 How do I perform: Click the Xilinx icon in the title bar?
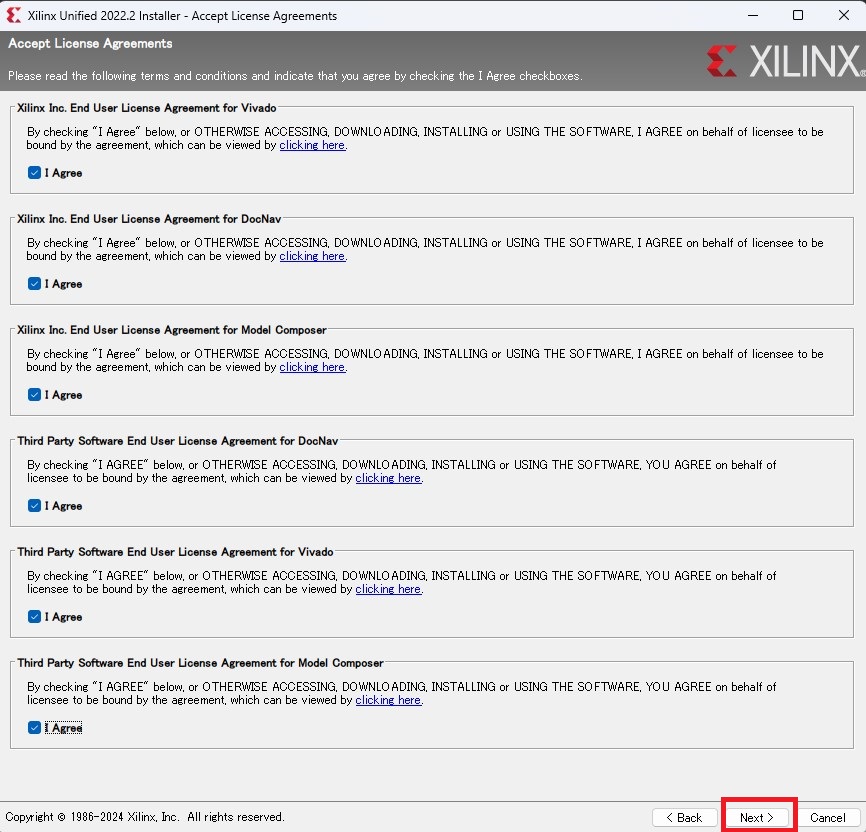[x=13, y=15]
